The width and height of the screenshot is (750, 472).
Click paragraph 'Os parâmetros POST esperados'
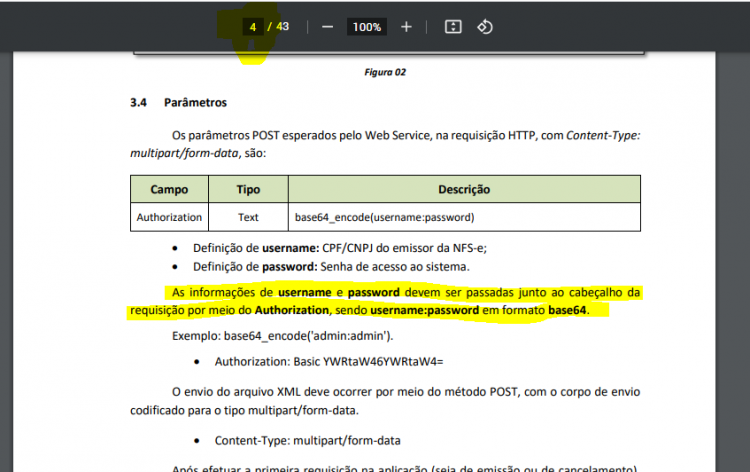point(385,144)
